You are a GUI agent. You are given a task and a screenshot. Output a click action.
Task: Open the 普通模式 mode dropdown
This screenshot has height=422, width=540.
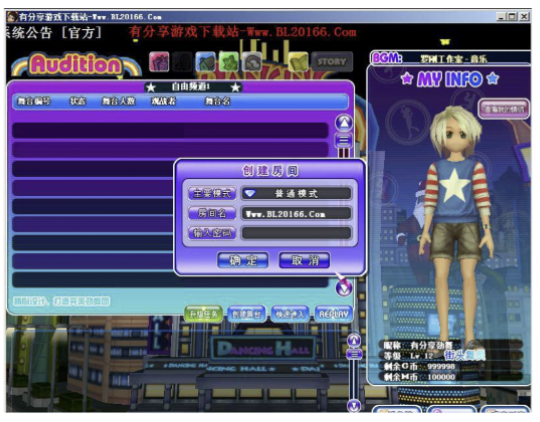pos(296,194)
